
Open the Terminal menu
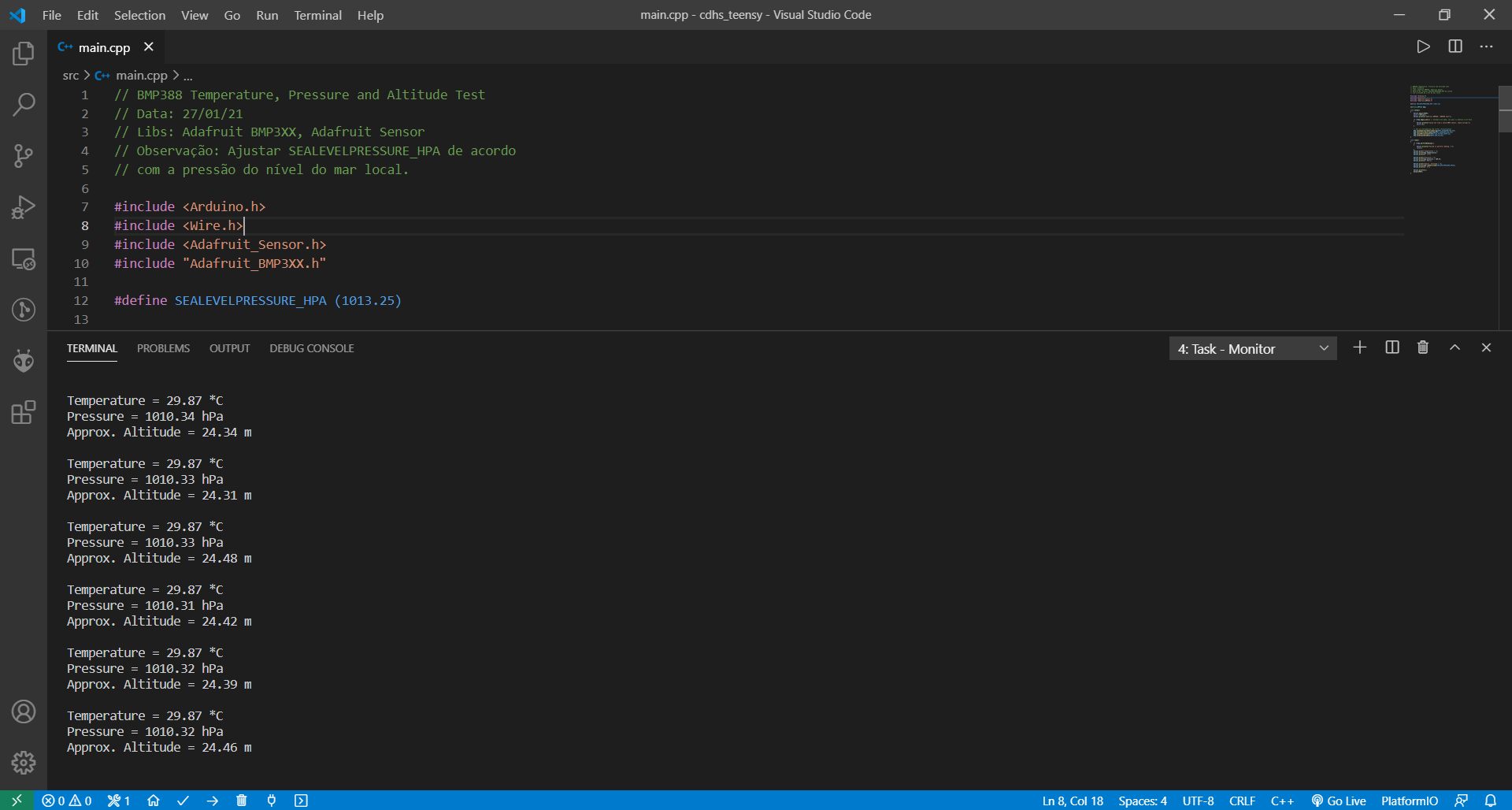click(317, 15)
